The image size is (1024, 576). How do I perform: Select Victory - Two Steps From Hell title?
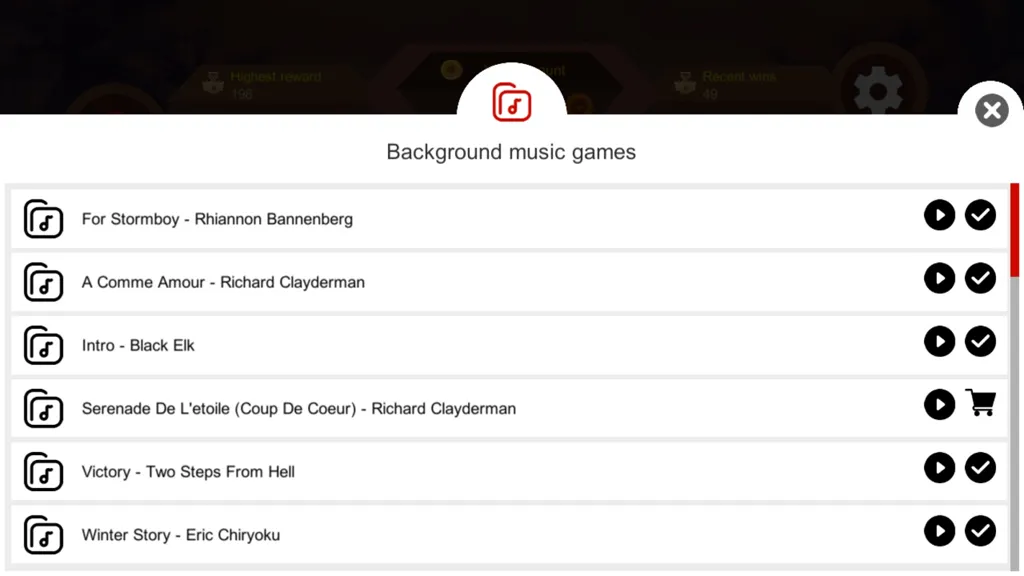tap(188, 472)
